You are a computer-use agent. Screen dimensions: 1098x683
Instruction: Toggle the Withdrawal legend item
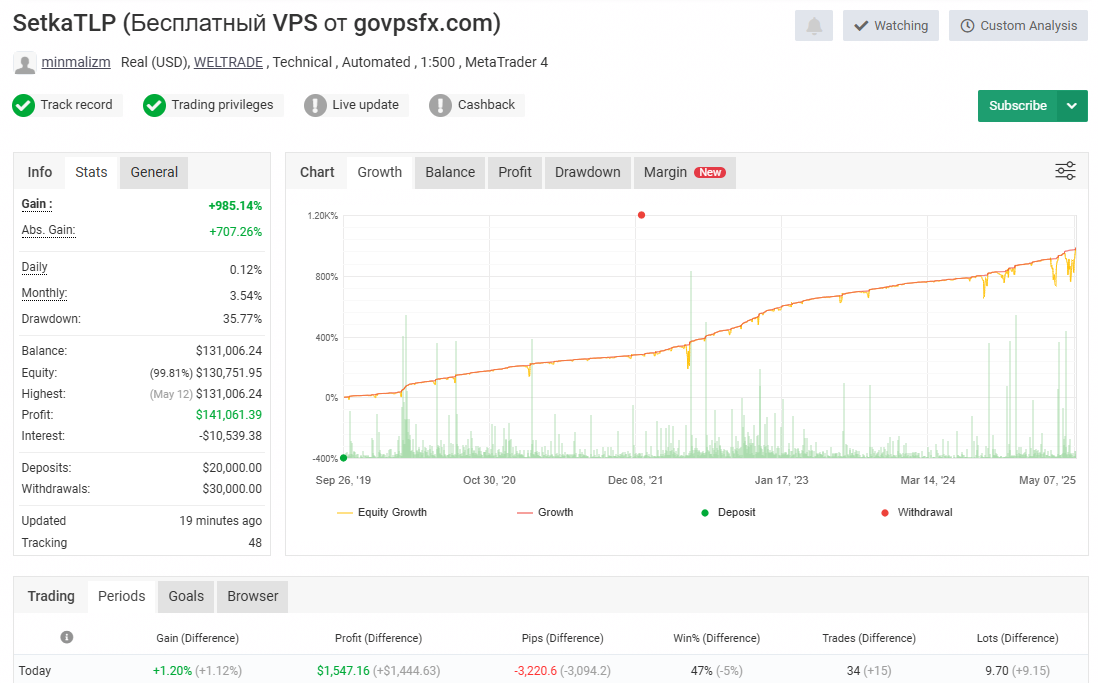tap(916, 512)
